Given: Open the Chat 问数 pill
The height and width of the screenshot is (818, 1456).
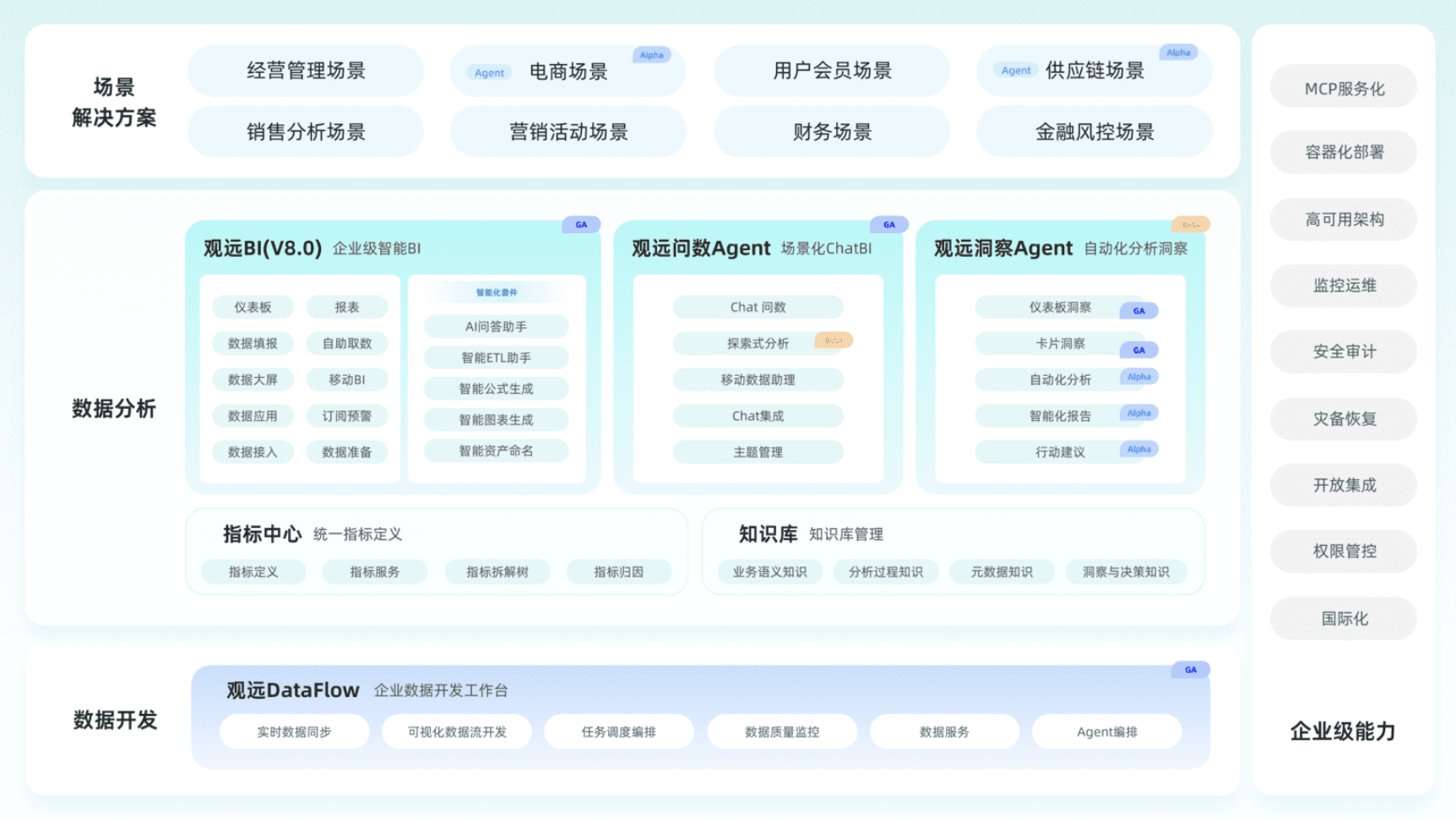Looking at the screenshot, I should (758, 307).
